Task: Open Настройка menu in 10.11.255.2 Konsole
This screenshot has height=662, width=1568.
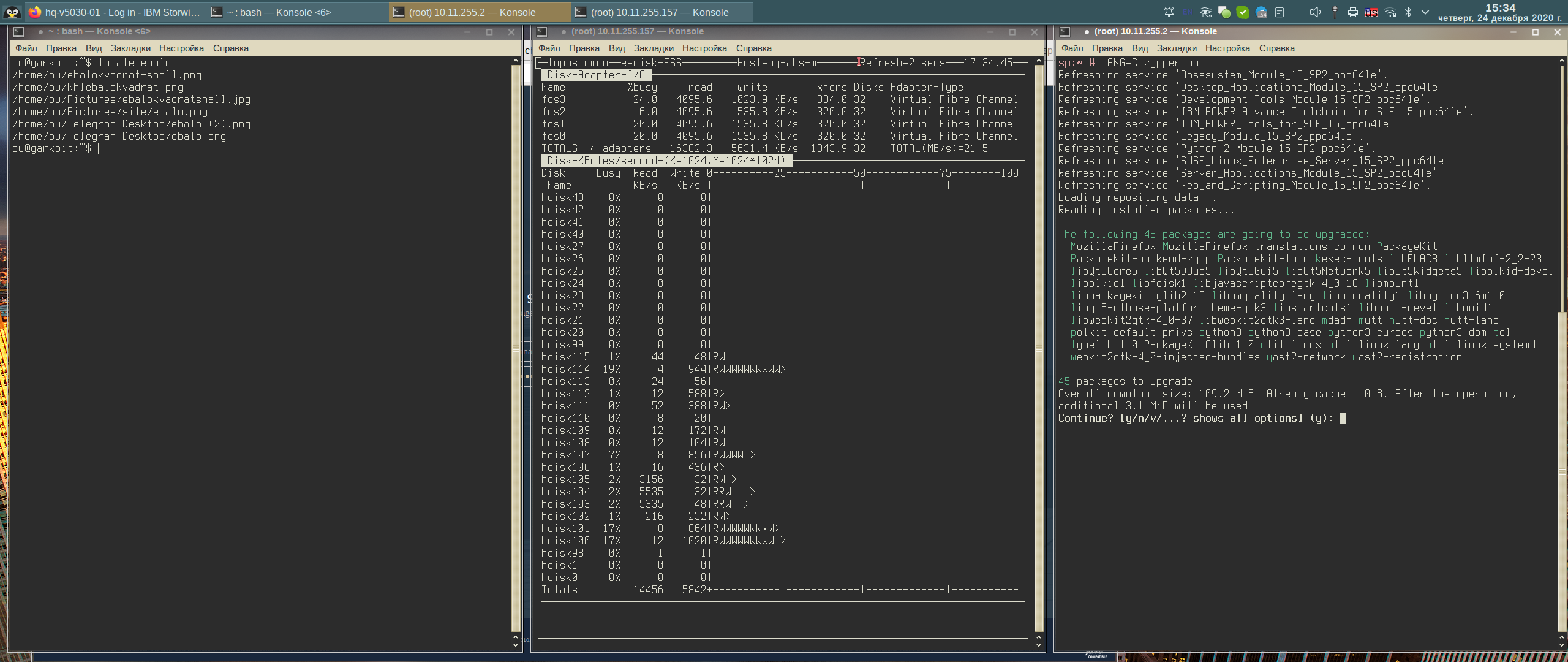Action: [1227, 48]
